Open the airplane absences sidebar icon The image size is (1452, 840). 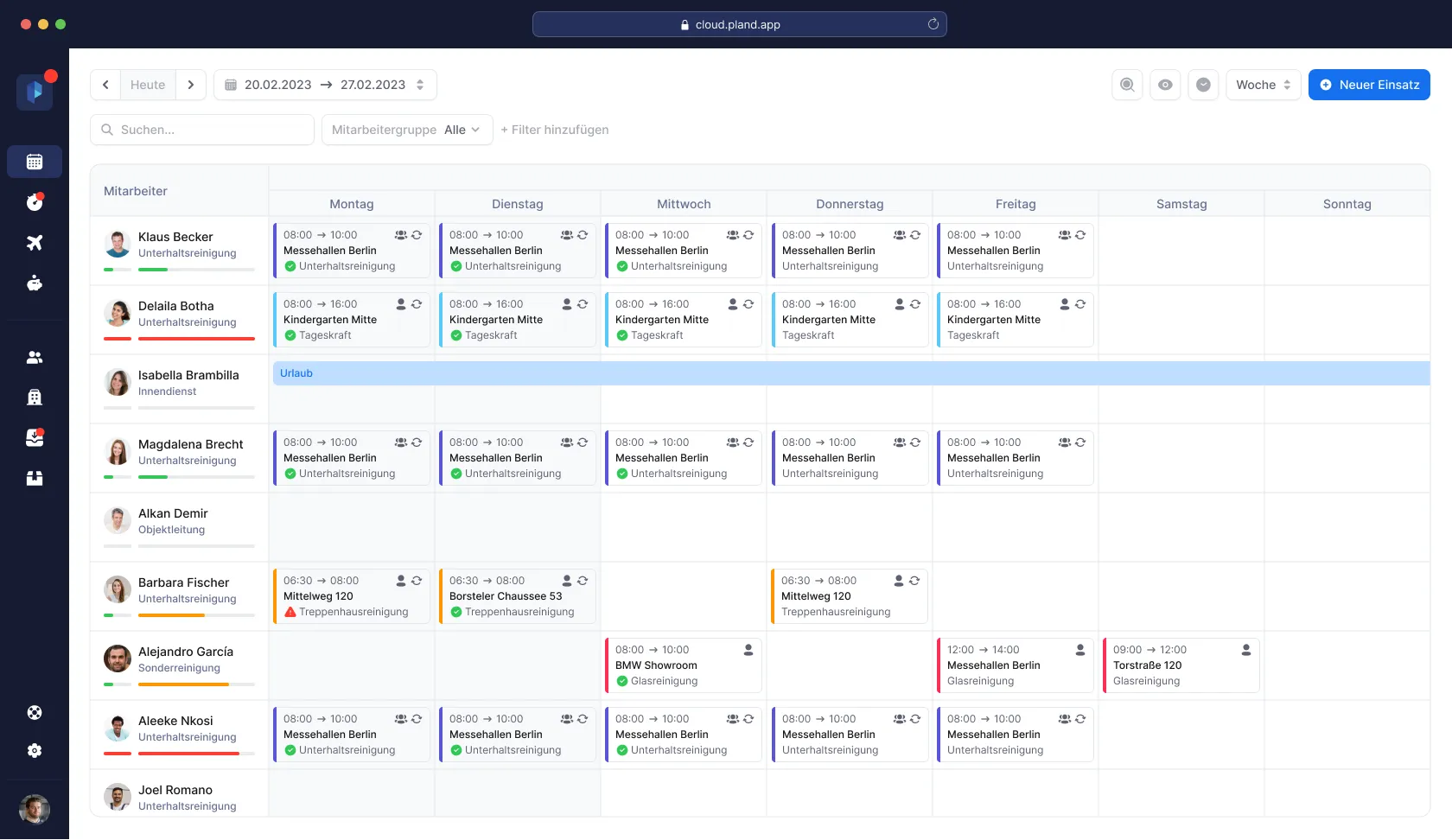point(35,243)
